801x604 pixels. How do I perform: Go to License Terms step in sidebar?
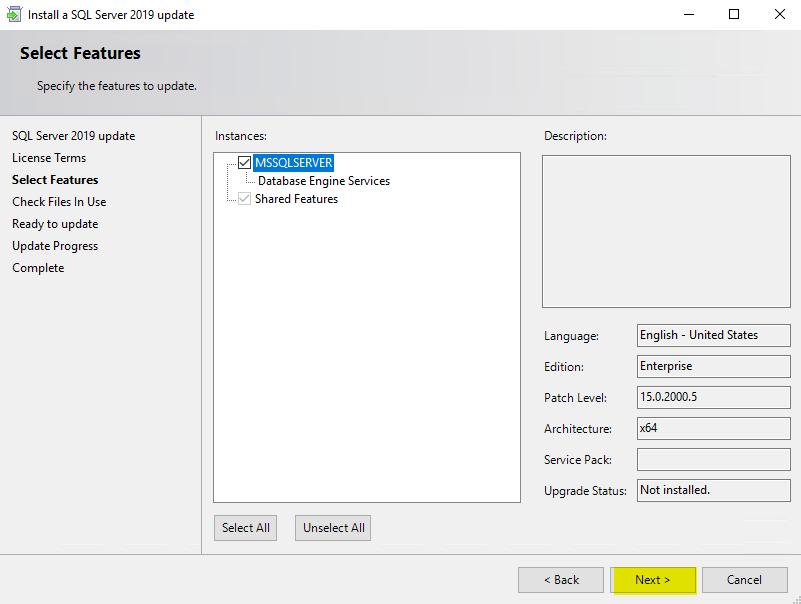(49, 158)
